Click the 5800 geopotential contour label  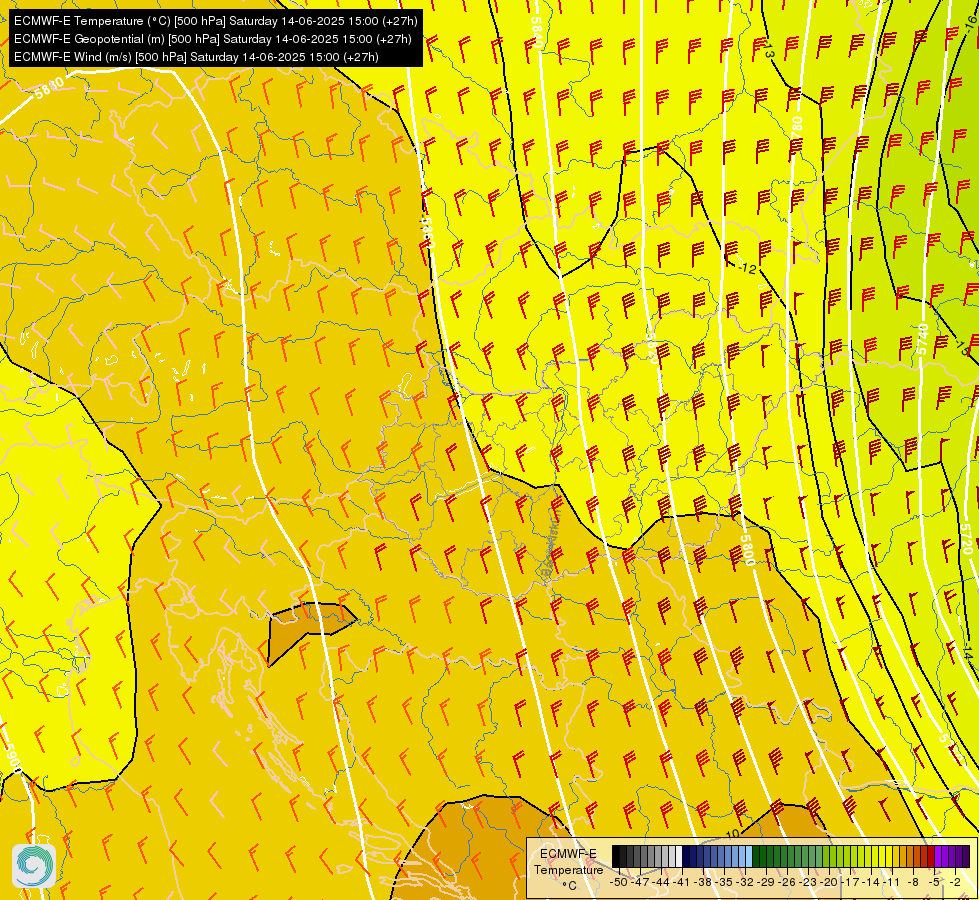(x=747, y=550)
